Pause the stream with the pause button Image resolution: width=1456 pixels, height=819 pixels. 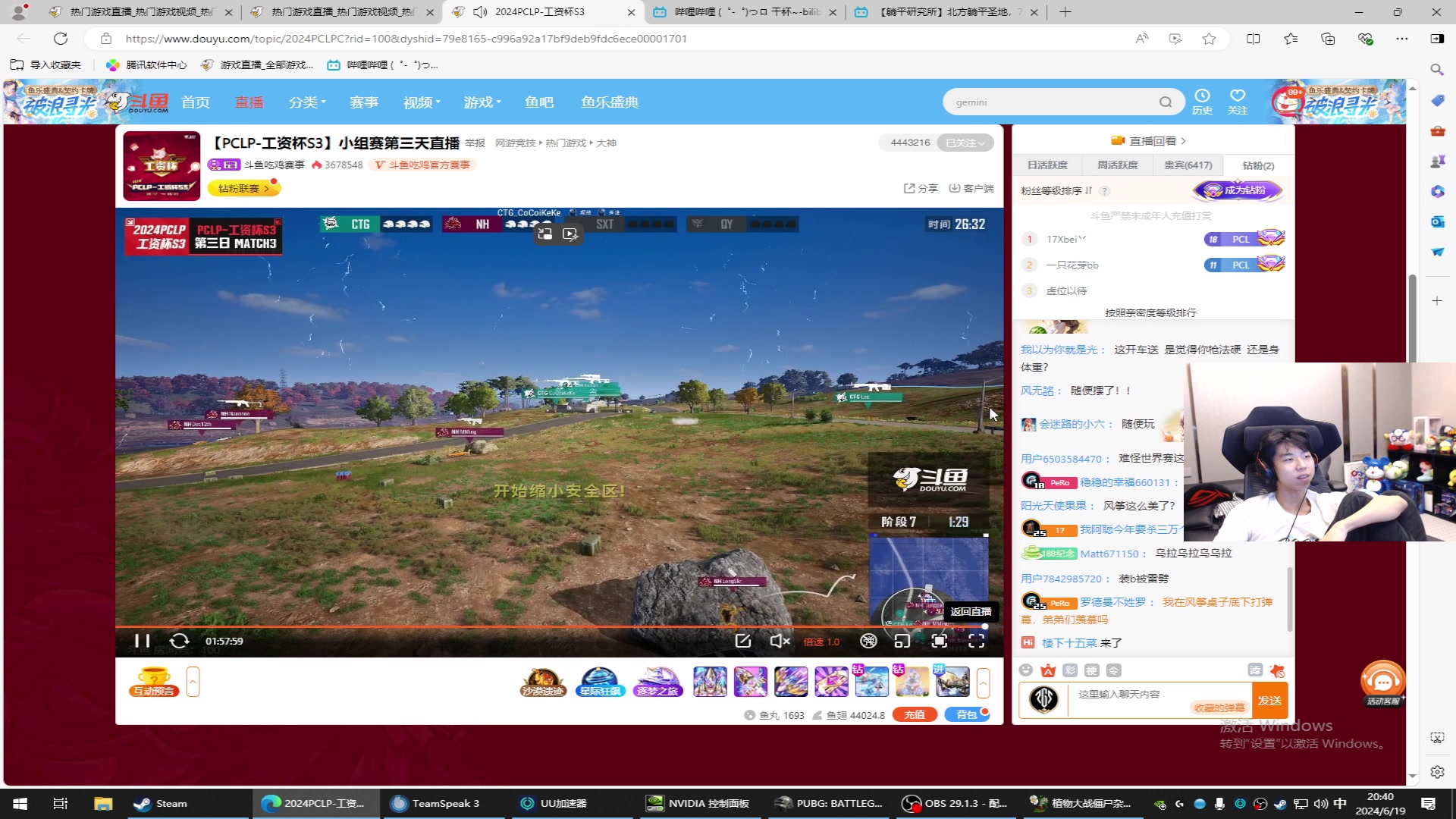point(142,641)
